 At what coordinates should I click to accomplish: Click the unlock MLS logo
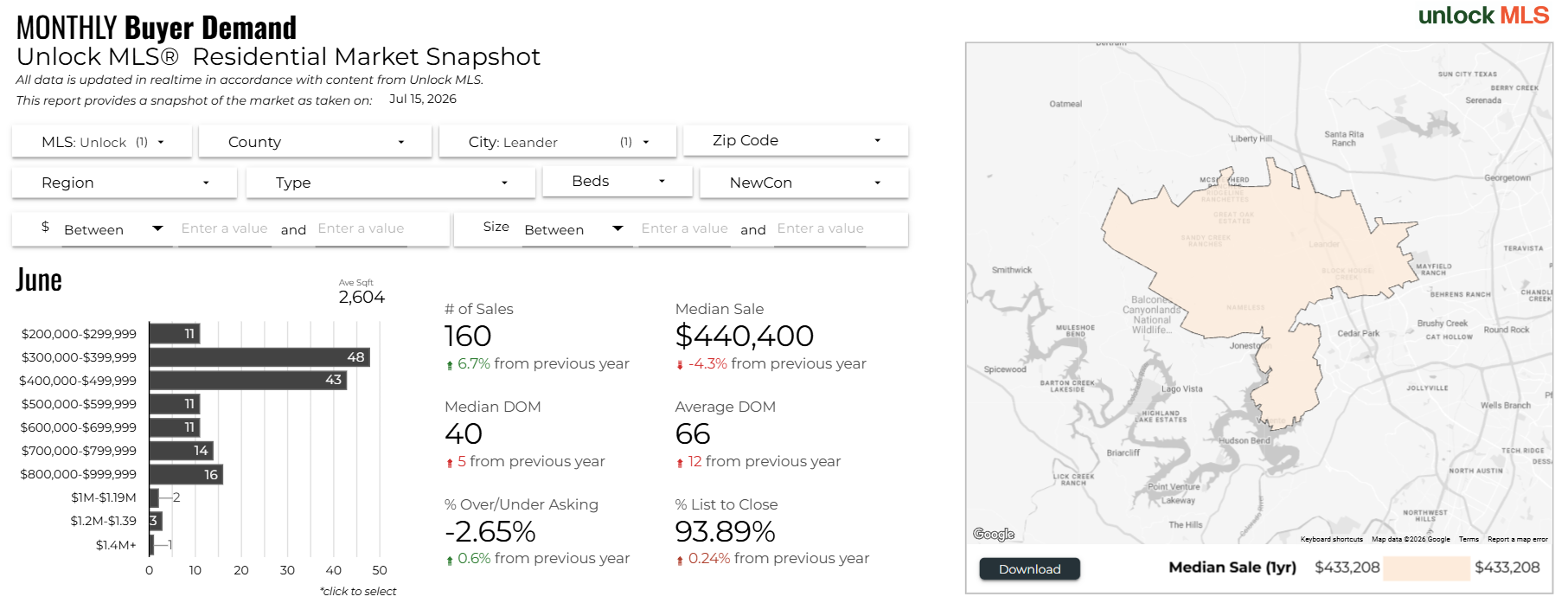point(1484,16)
